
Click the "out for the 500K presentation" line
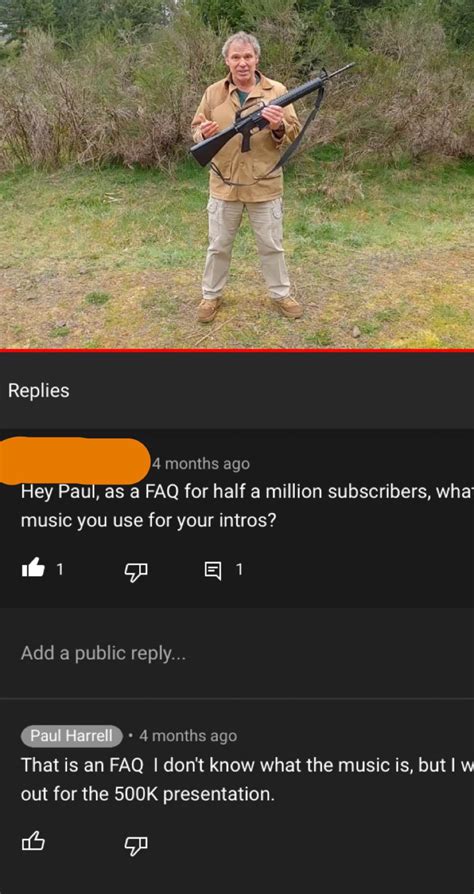[148, 795]
